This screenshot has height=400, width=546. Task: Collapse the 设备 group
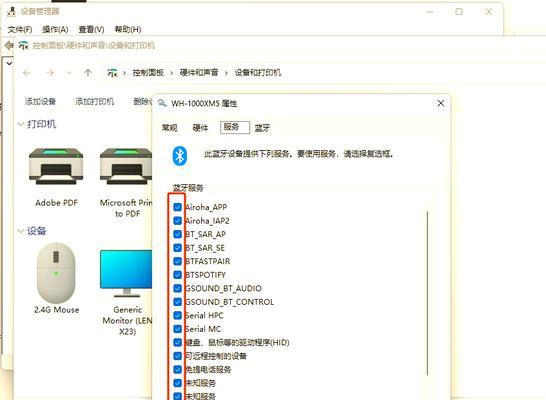(21, 231)
